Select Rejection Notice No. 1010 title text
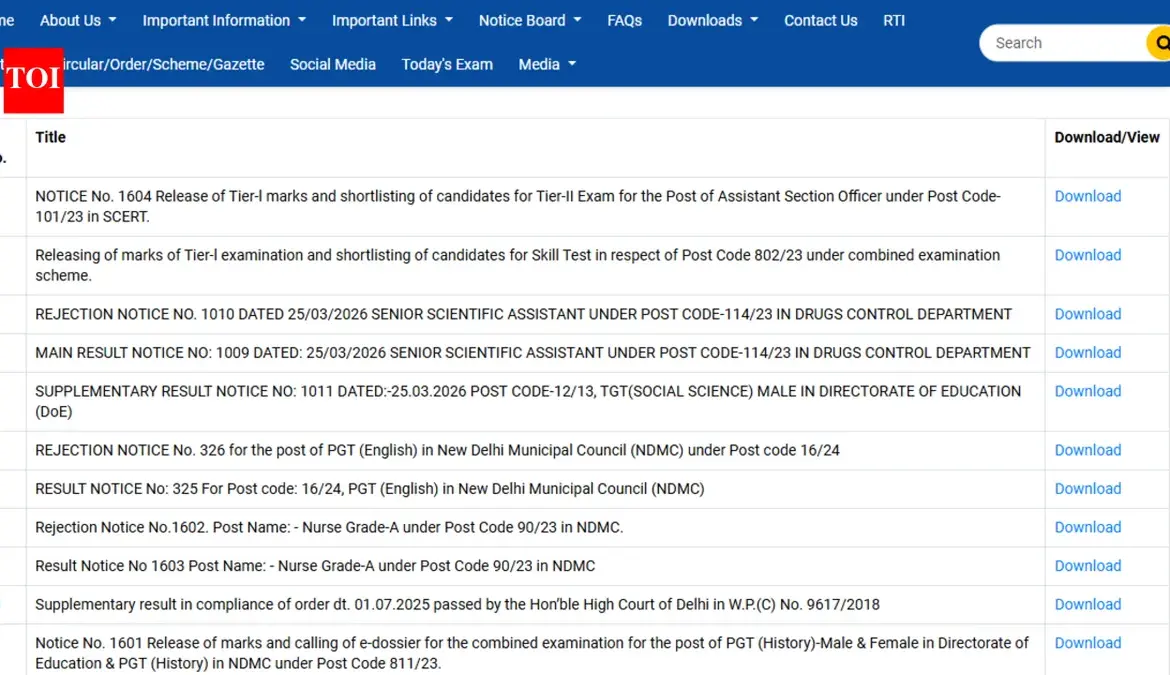Image resolution: width=1170 pixels, height=675 pixels. coord(523,314)
